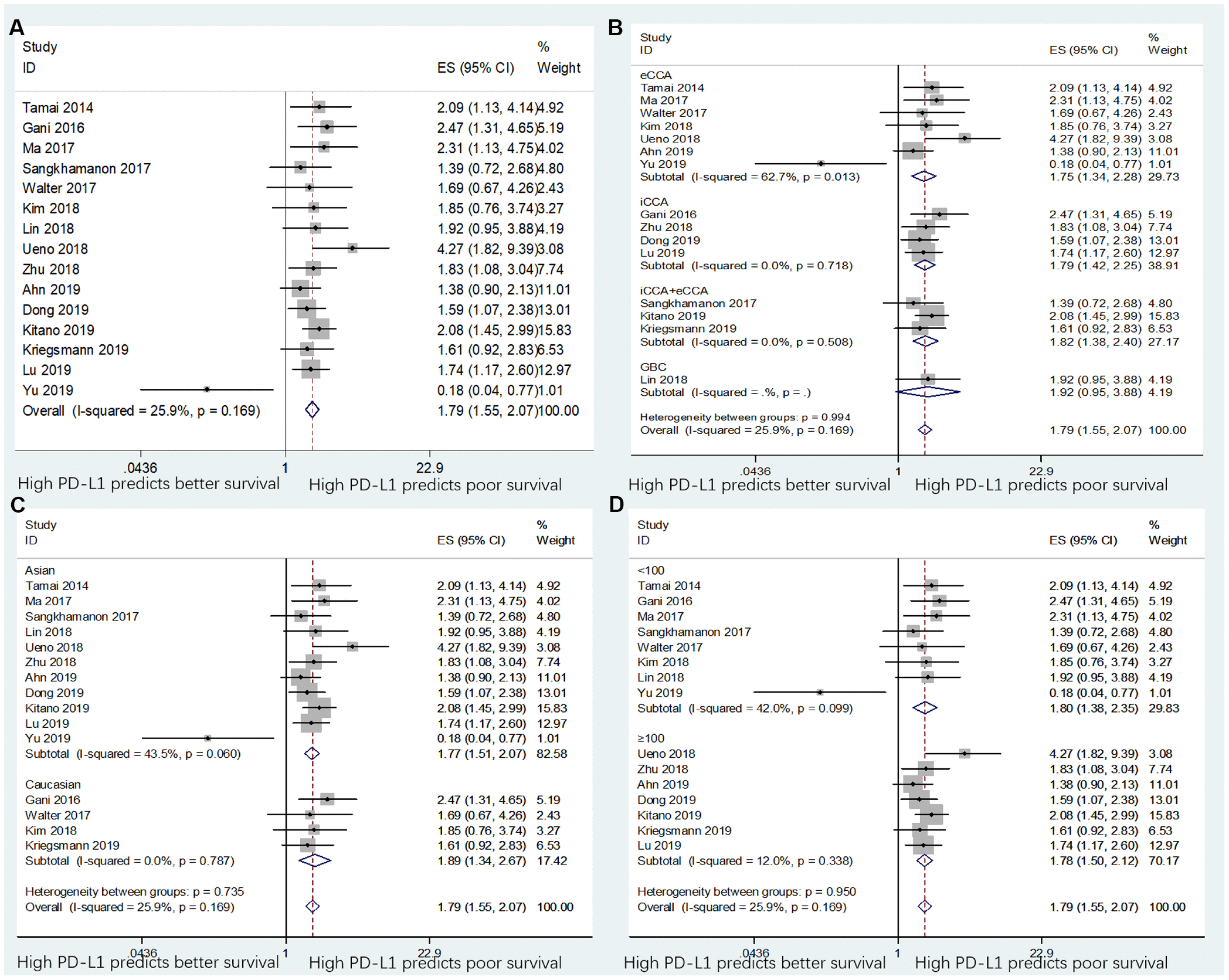Click 'Heterogeneity between groups: p = 0.950' text
The image size is (1229, 980).
click(x=746, y=892)
